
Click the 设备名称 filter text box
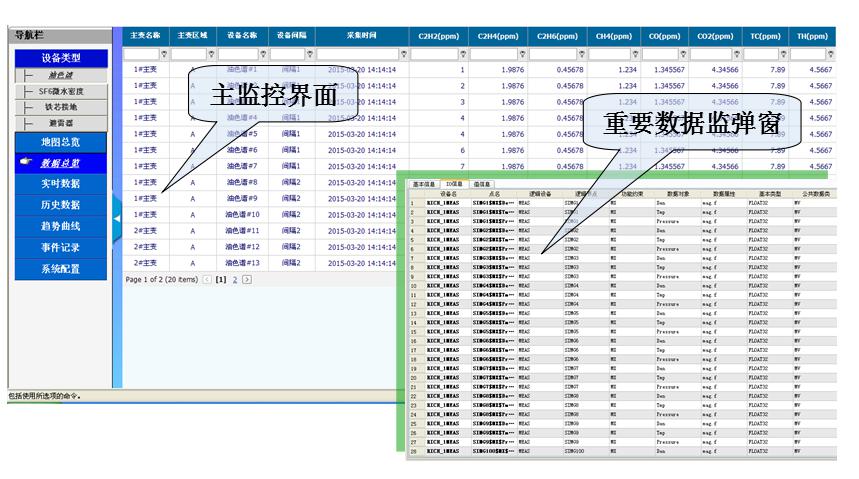point(238,54)
